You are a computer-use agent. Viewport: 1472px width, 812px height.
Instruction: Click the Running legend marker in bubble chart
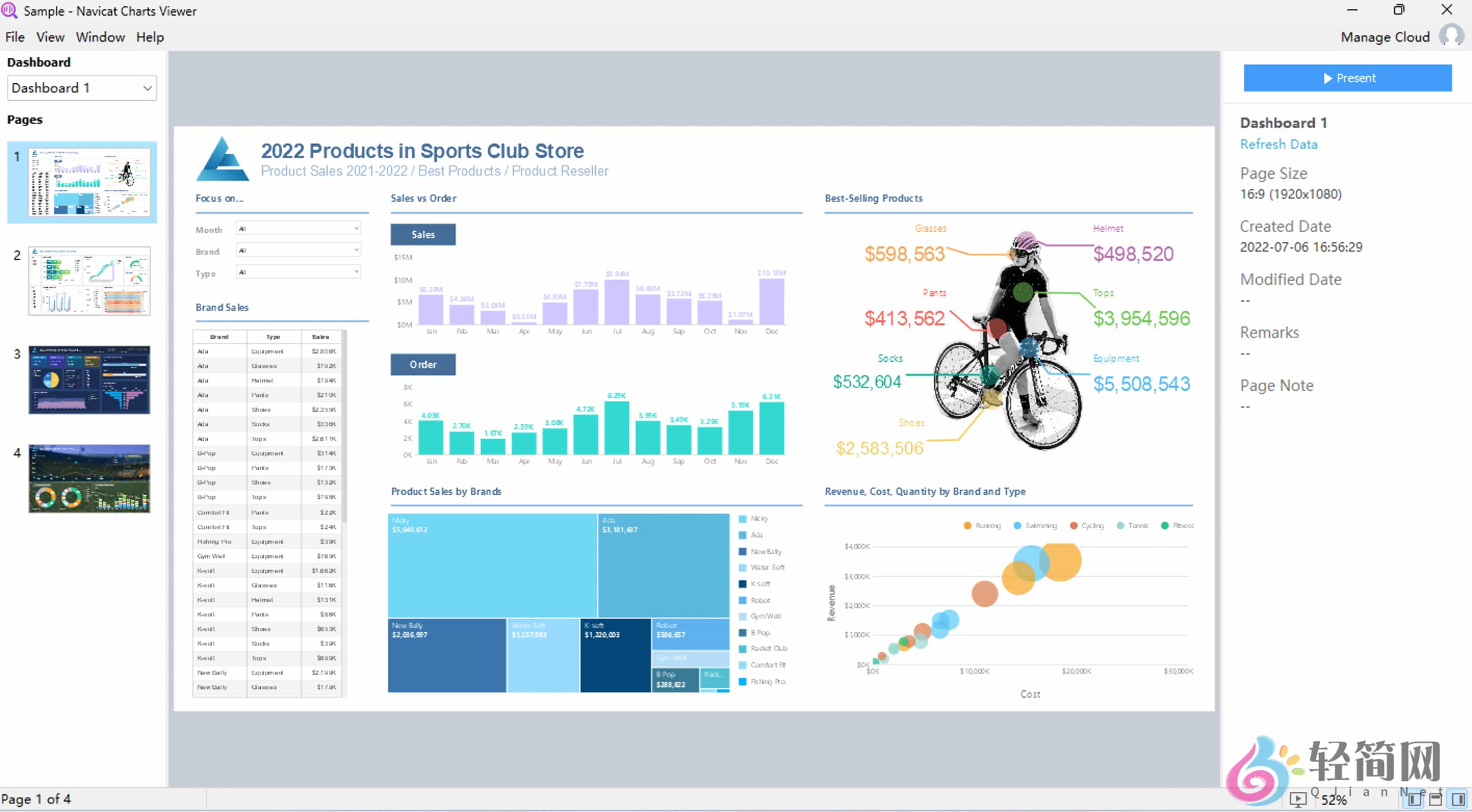point(968,526)
